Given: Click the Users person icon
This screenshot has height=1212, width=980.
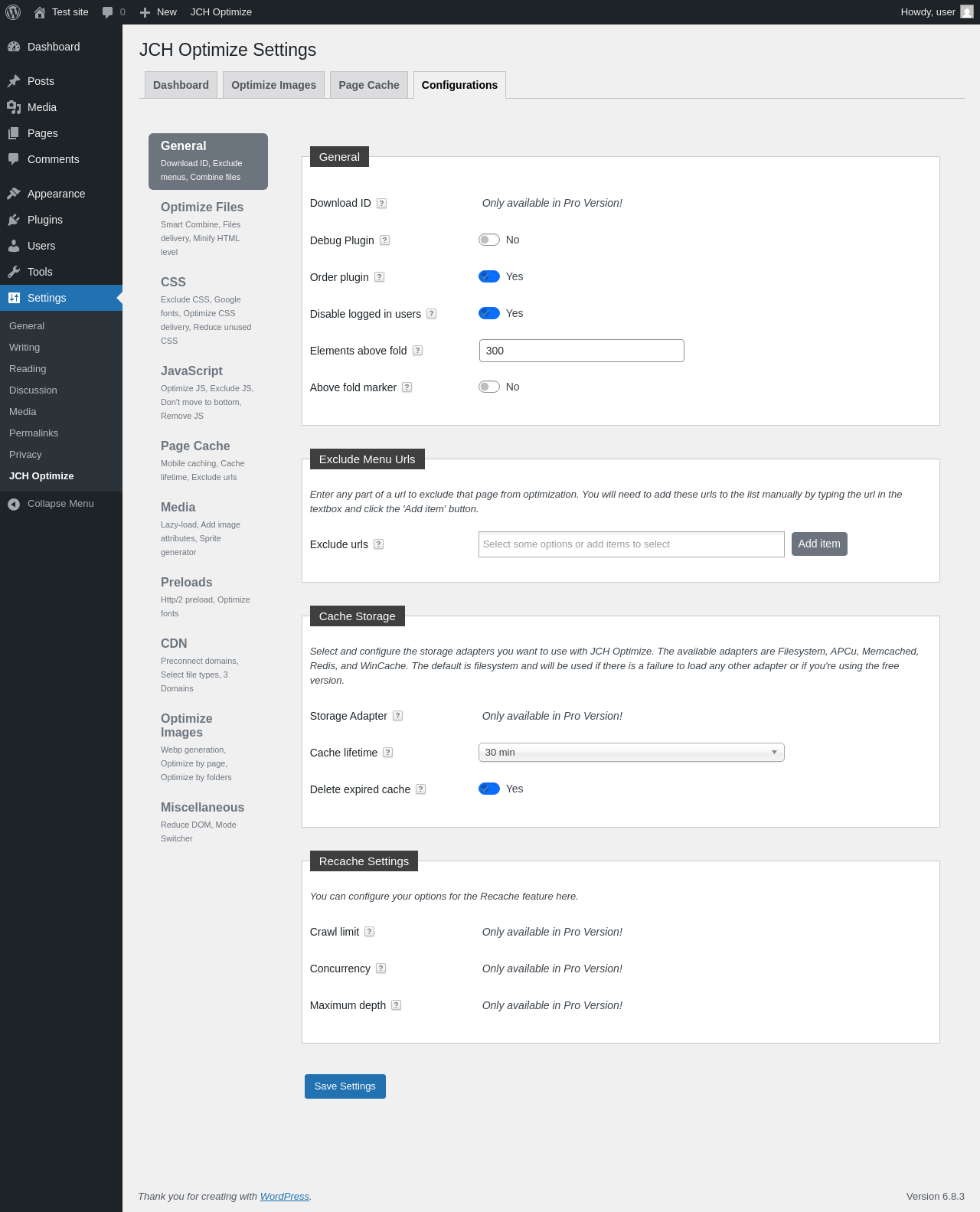Looking at the screenshot, I should [14, 246].
